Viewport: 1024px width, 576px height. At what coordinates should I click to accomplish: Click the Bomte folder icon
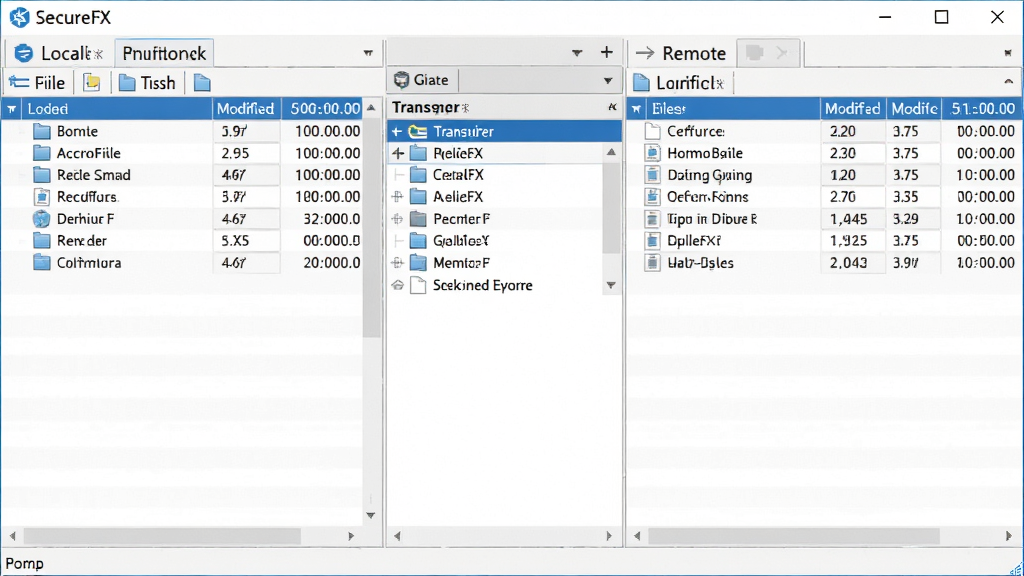click(42, 131)
